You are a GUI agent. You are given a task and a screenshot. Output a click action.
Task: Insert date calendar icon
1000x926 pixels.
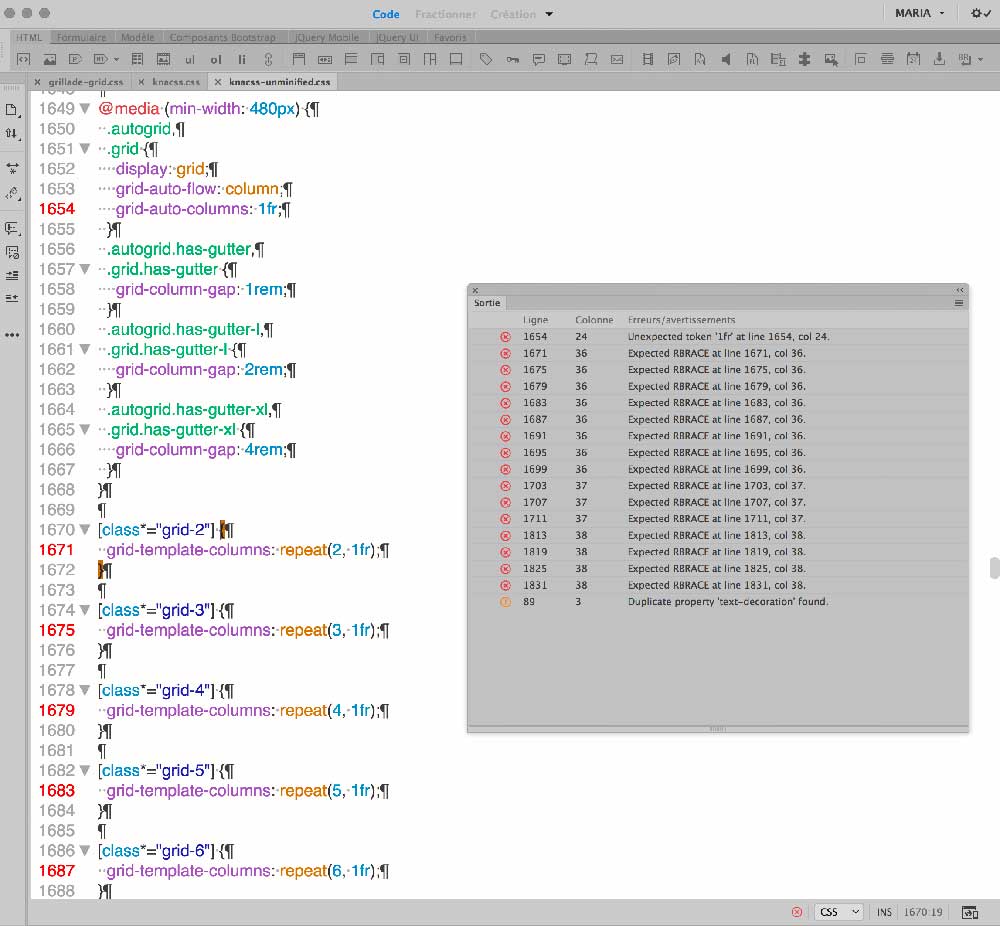pos(914,59)
